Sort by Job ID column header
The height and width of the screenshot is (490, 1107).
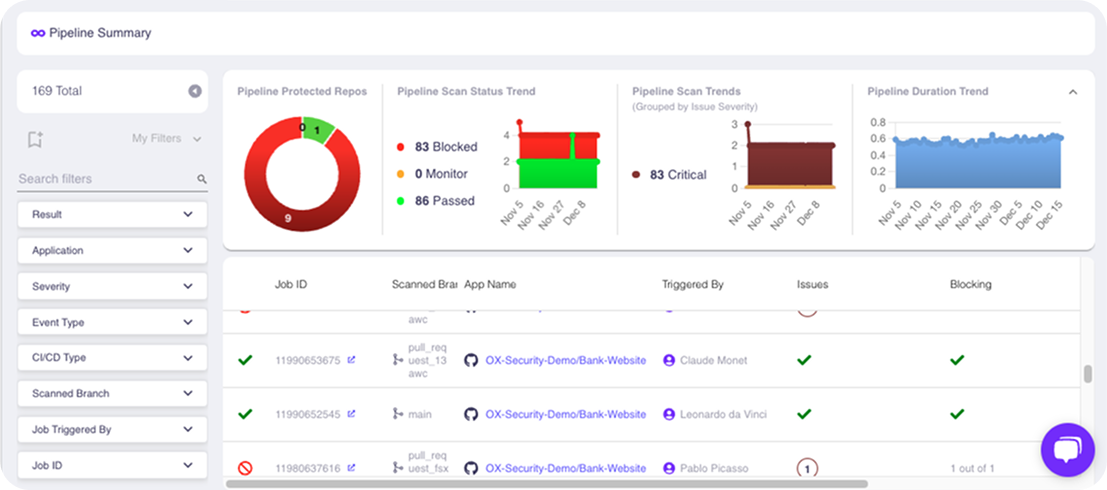291,285
